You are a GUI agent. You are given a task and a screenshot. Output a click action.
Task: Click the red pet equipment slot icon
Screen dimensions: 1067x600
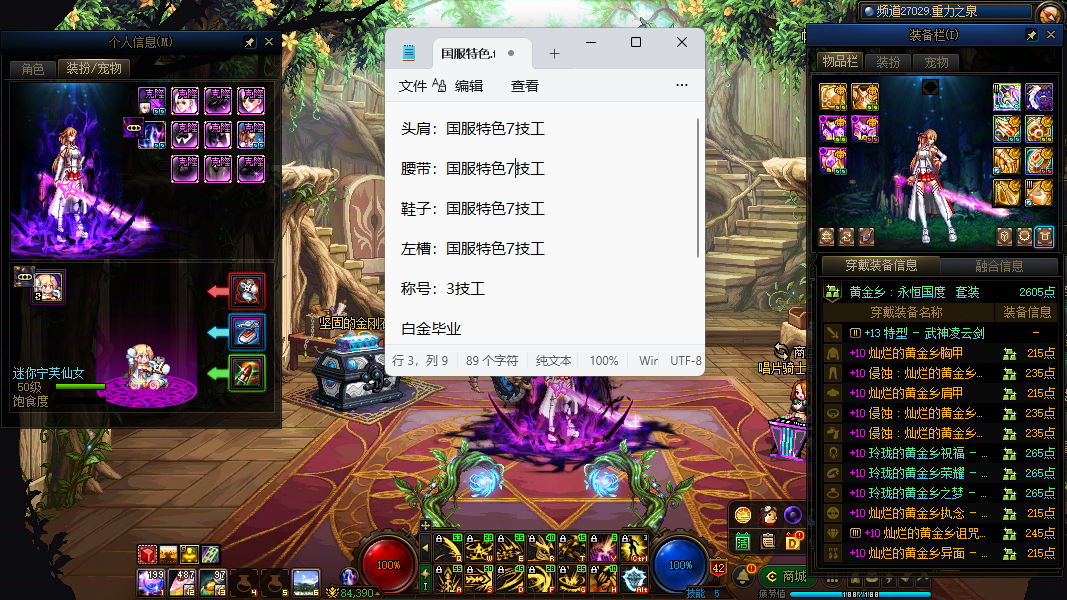[247, 291]
